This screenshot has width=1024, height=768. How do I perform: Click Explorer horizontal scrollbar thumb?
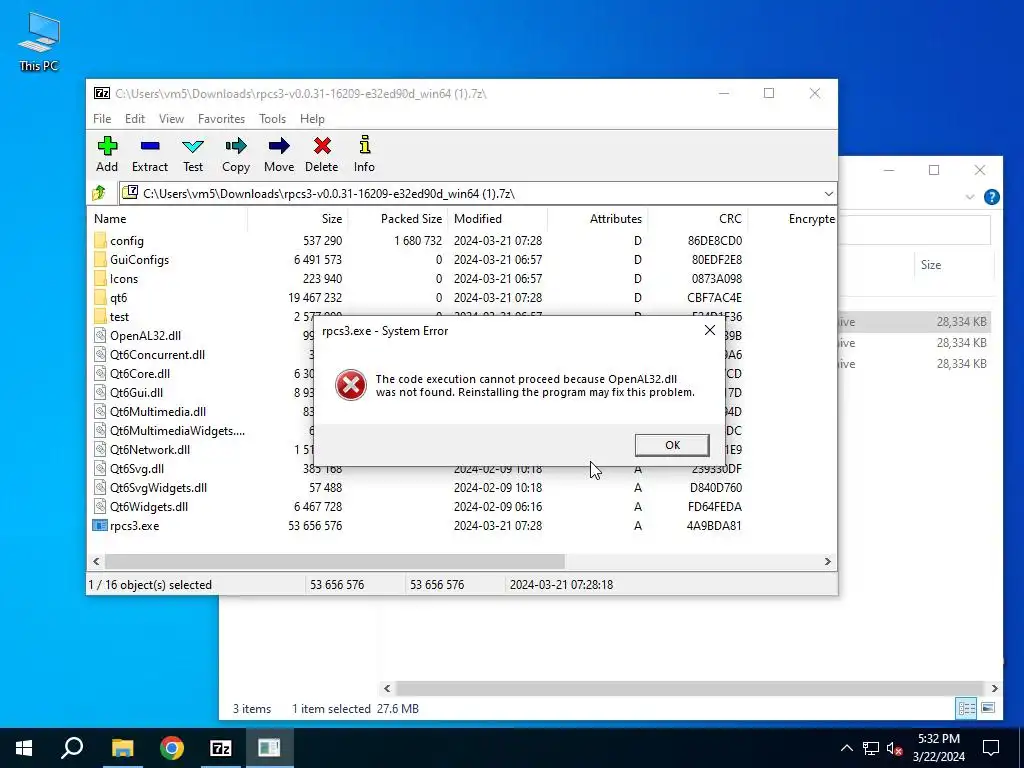pyautogui.click(x=689, y=688)
